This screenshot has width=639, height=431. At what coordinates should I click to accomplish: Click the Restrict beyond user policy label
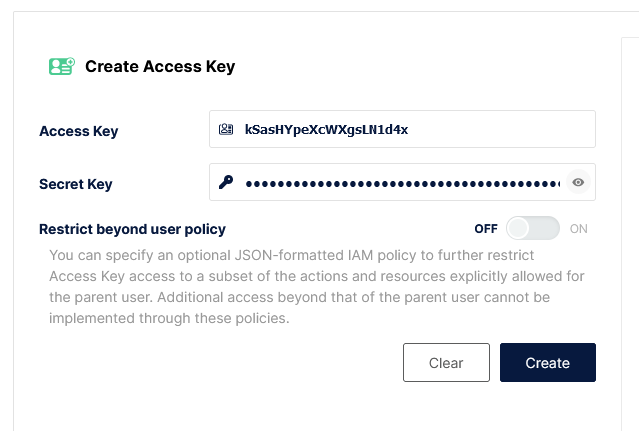coord(132,228)
